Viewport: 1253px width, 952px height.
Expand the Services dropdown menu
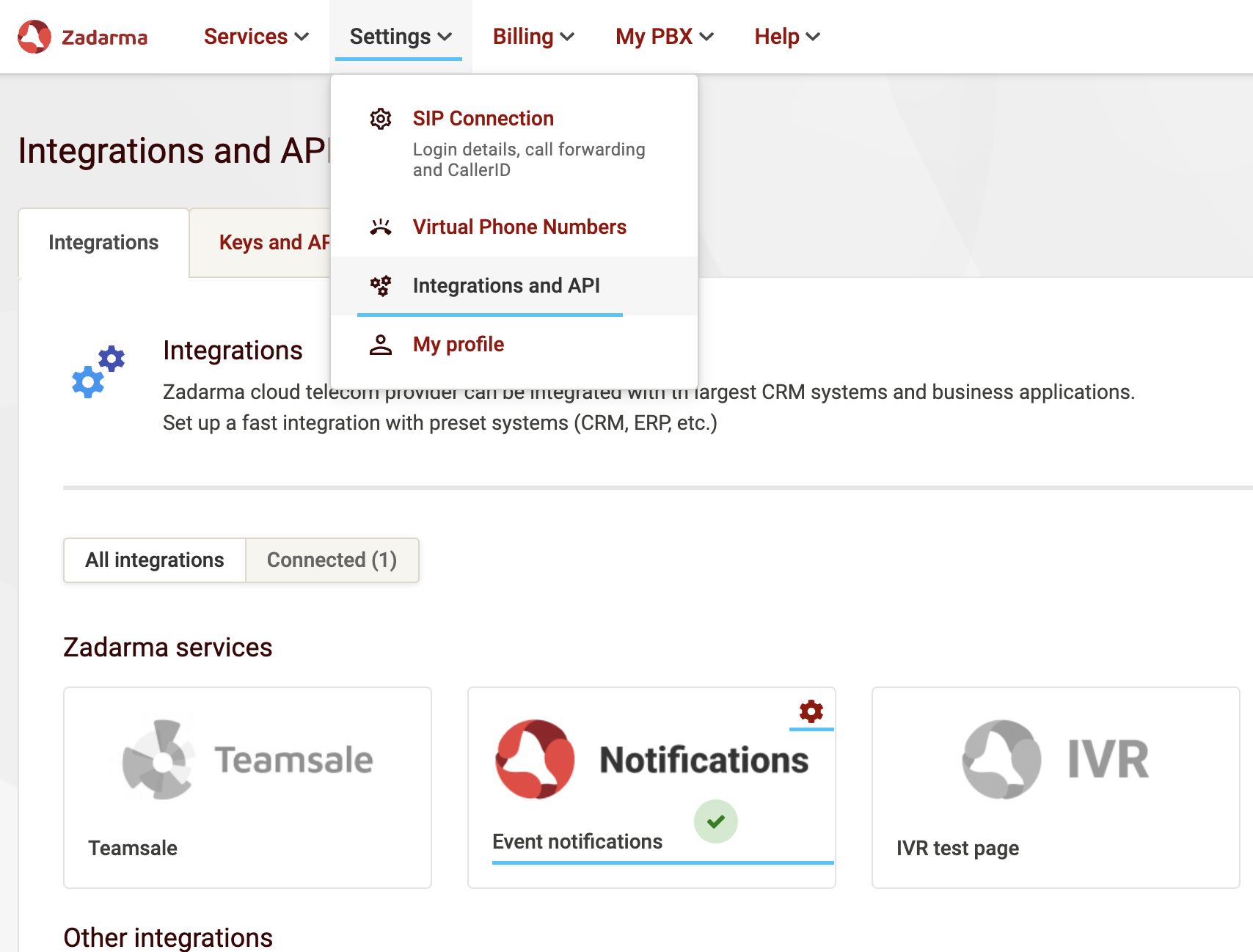pyautogui.click(x=256, y=37)
